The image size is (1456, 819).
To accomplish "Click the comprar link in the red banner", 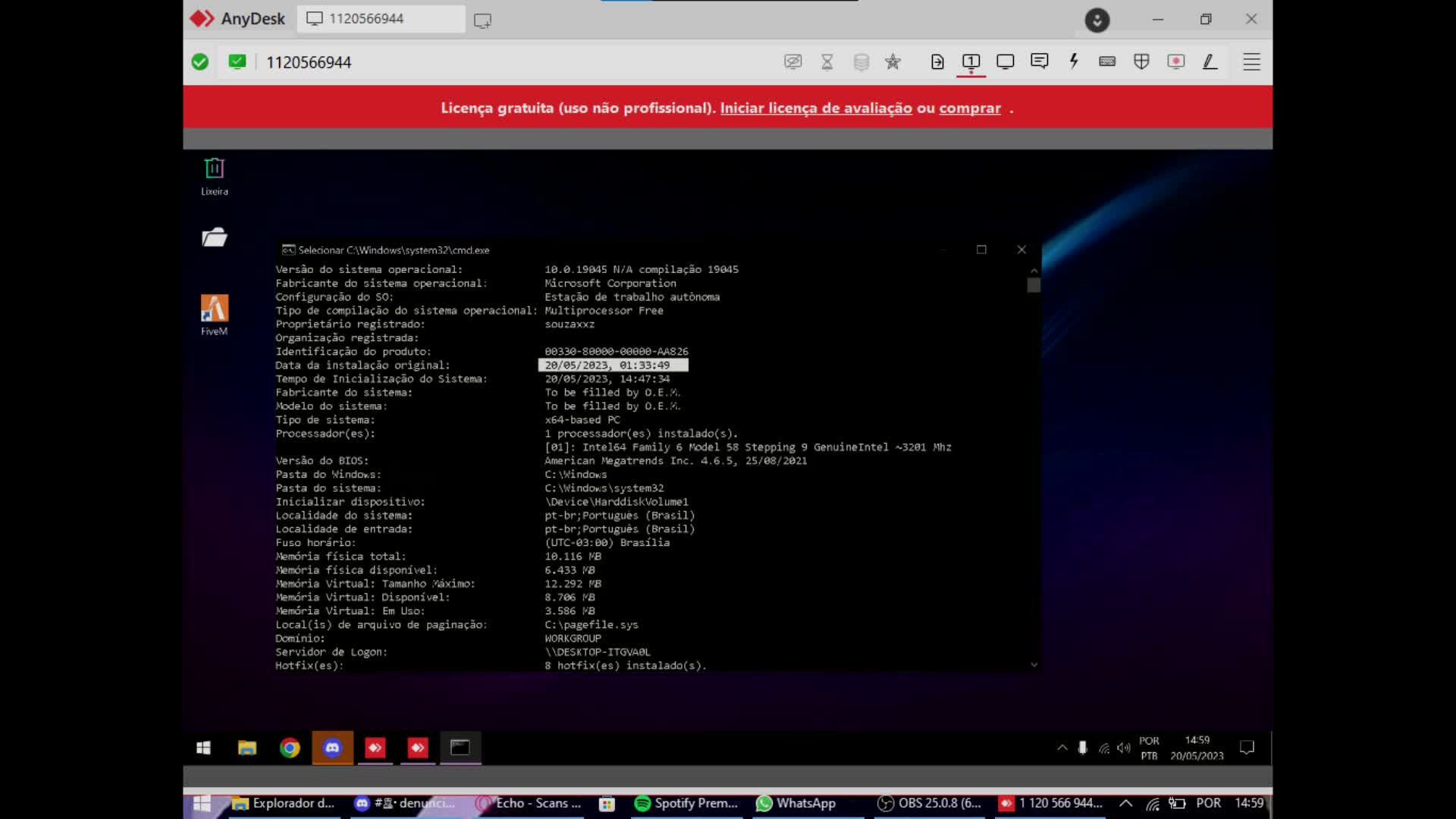I will (x=969, y=108).
